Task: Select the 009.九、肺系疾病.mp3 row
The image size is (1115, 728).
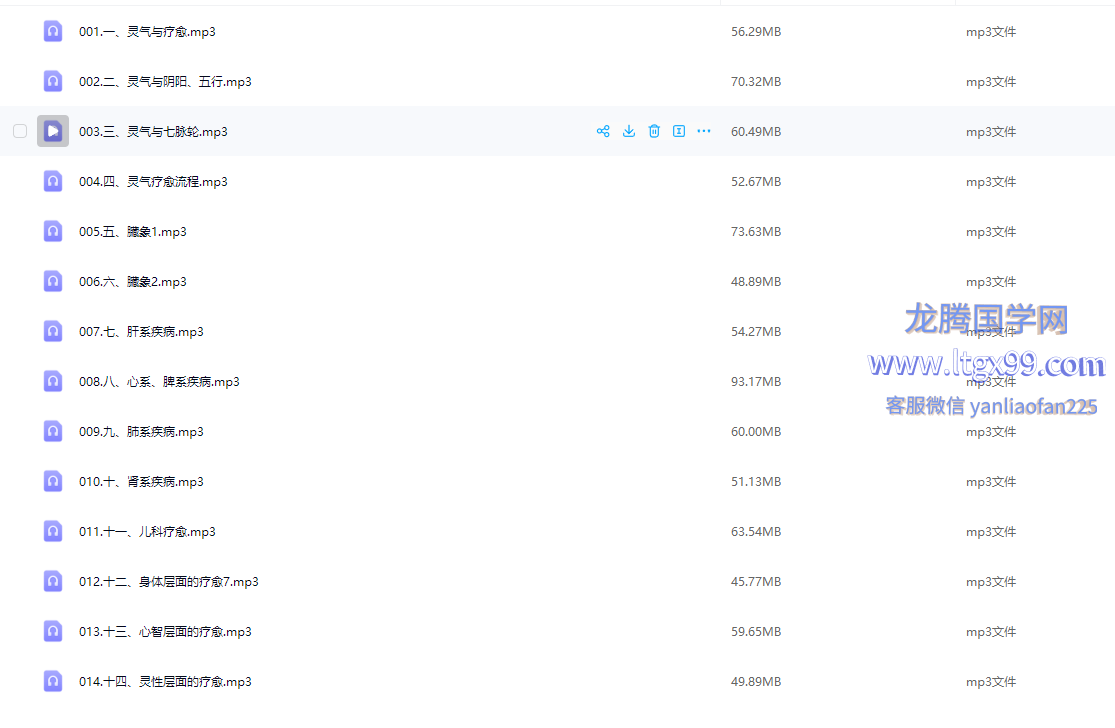Action: point(141,432)
